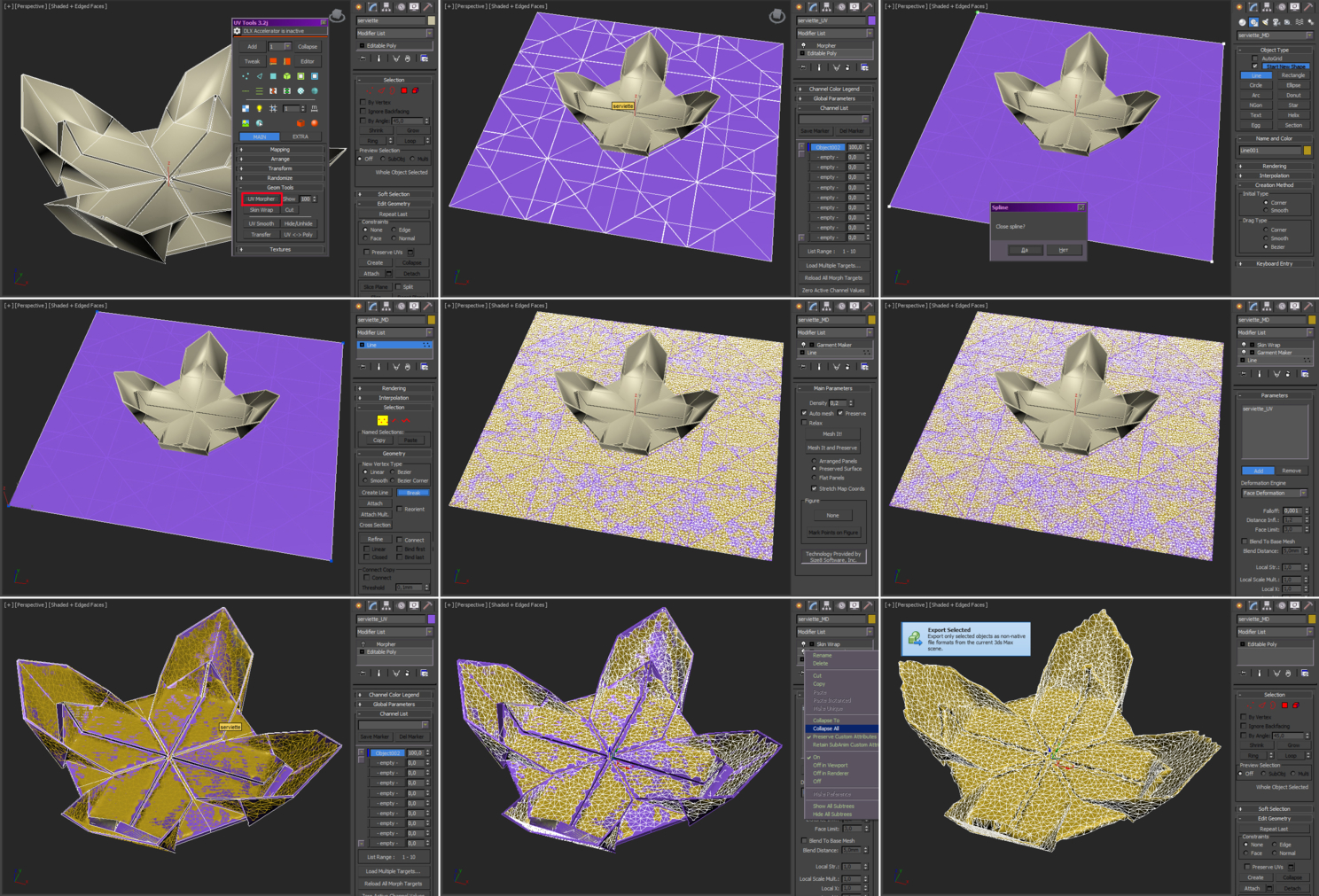
Task: Click the checker pattern icon in UV Tools
Action: tap(246, 108)
